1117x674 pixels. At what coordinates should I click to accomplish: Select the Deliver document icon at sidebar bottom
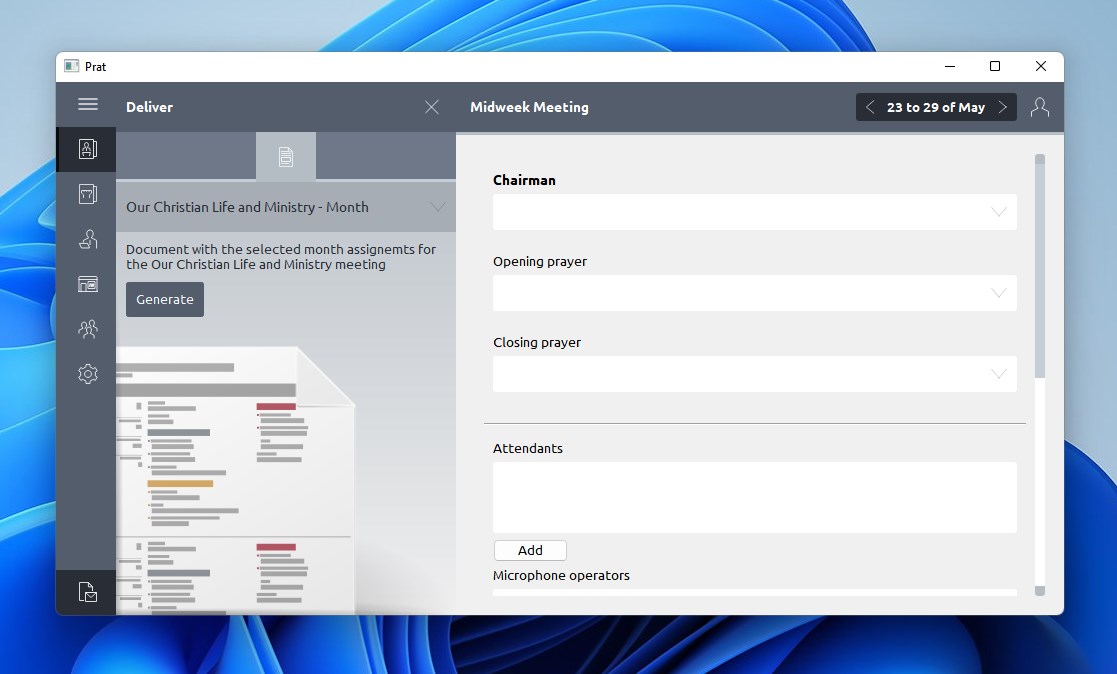pyautogui.click(x=87, y=592)
